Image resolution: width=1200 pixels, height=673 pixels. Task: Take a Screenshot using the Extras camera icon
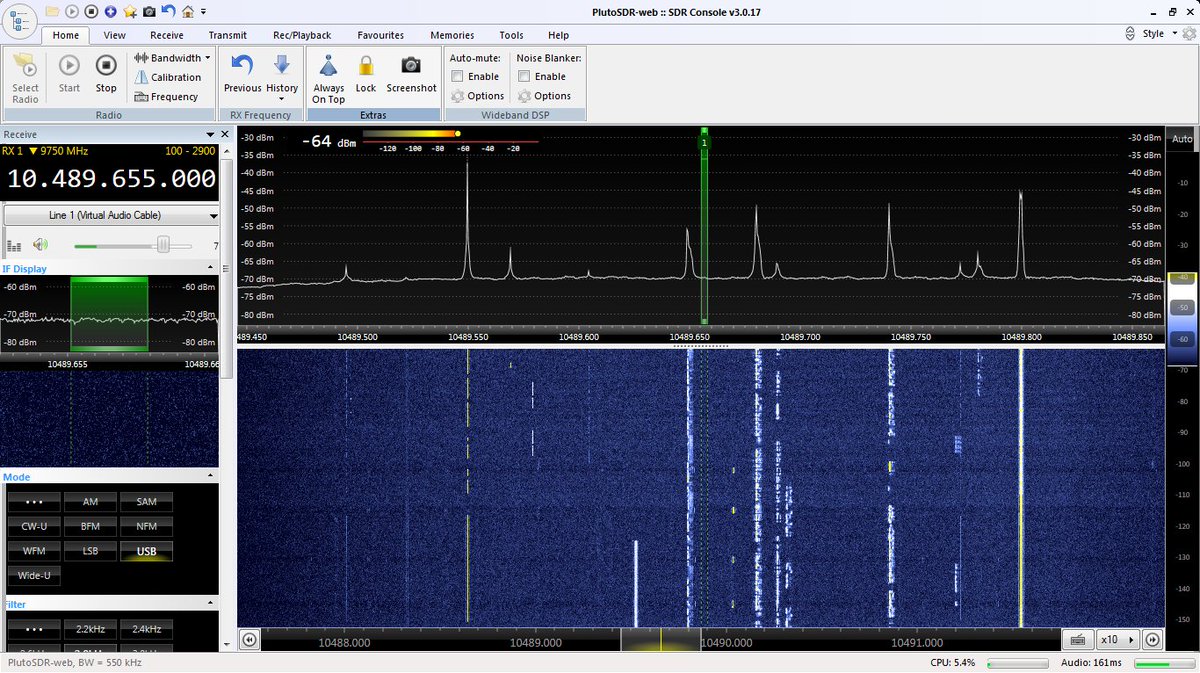(411, 74)
